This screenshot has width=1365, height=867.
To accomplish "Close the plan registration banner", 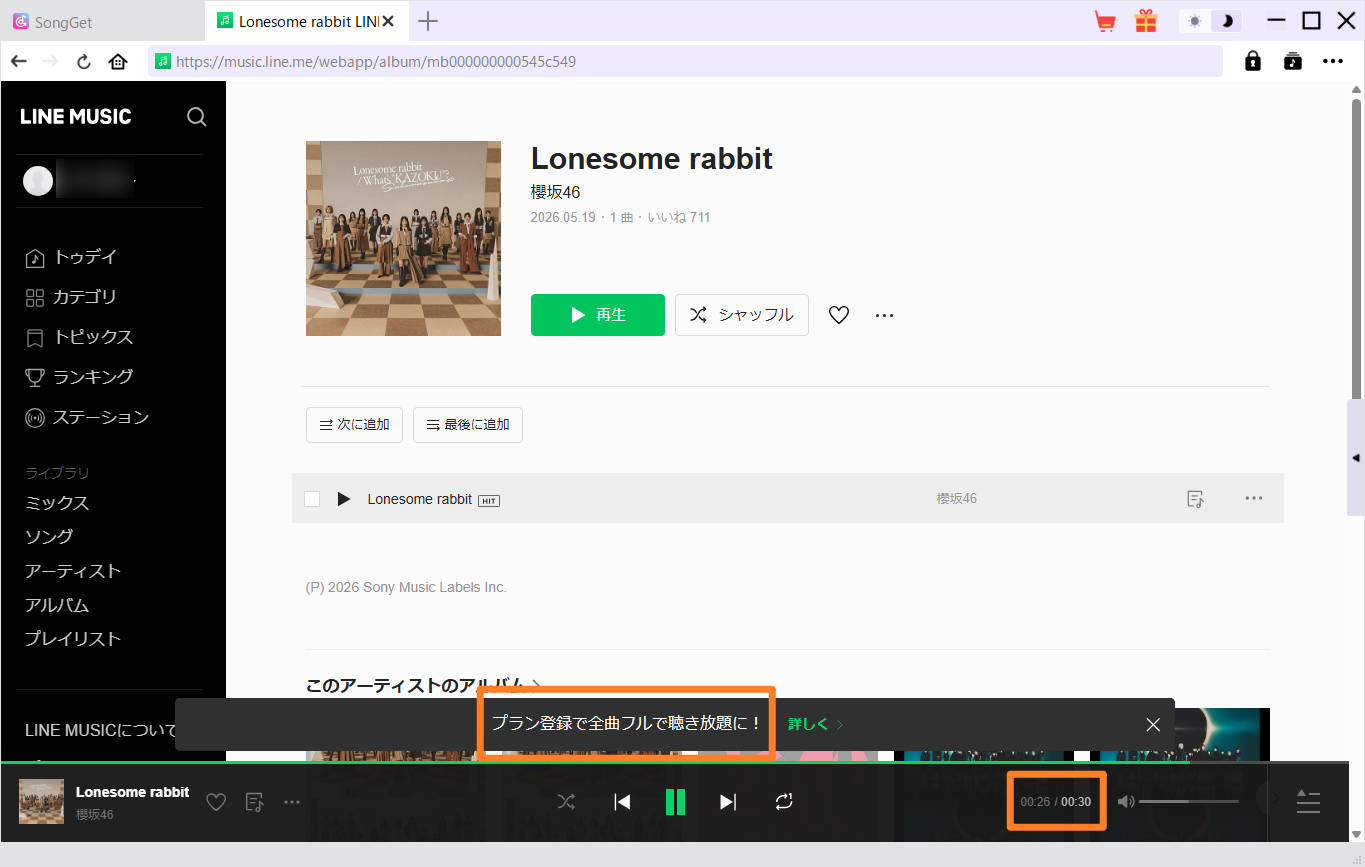I will pyautogui.click(x=1153, y=724).
